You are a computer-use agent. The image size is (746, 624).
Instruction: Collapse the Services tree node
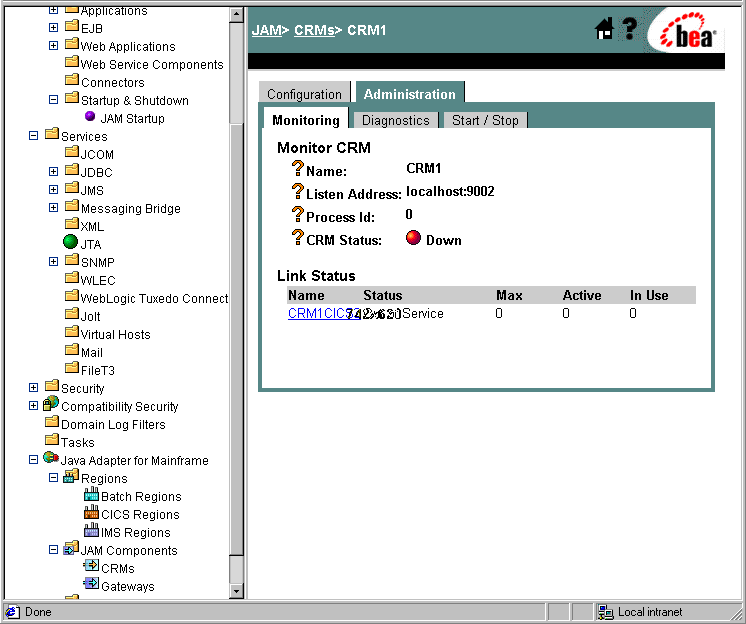(34, 136)
